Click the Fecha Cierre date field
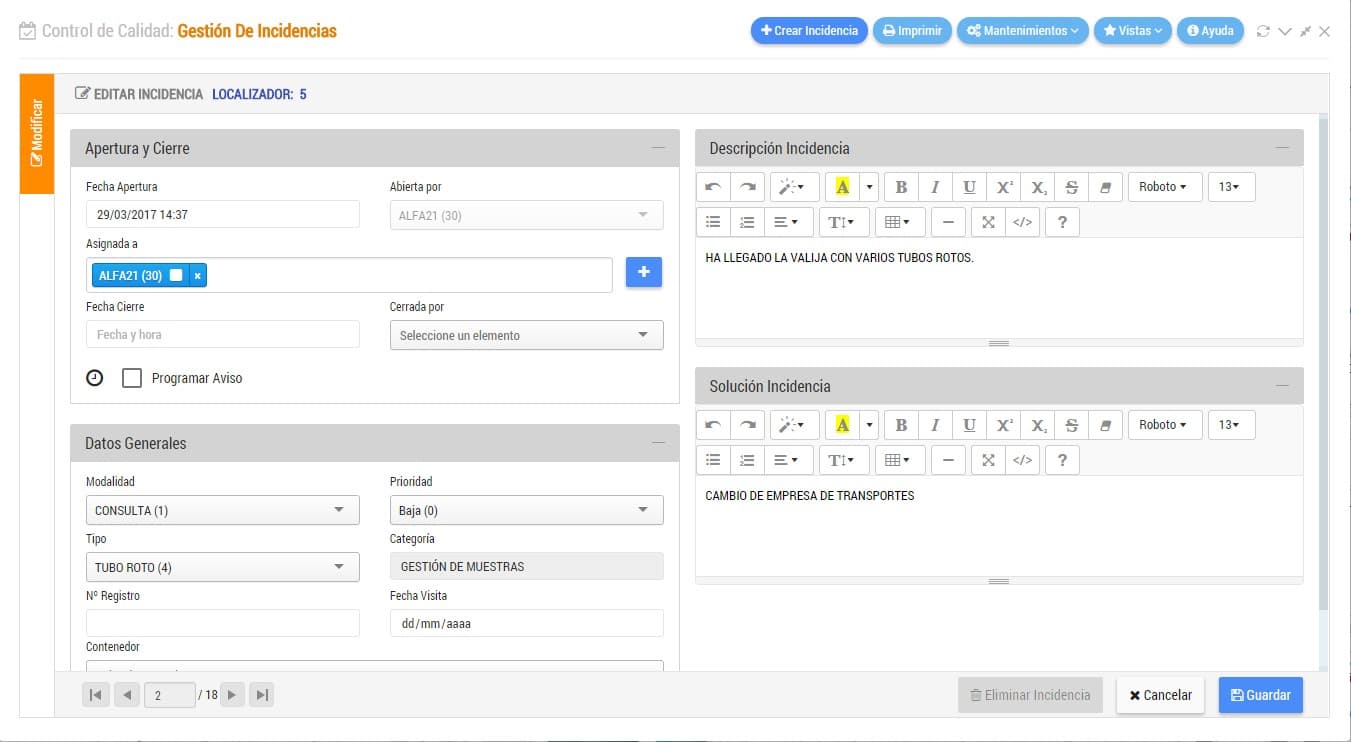 tap(222, 334)
